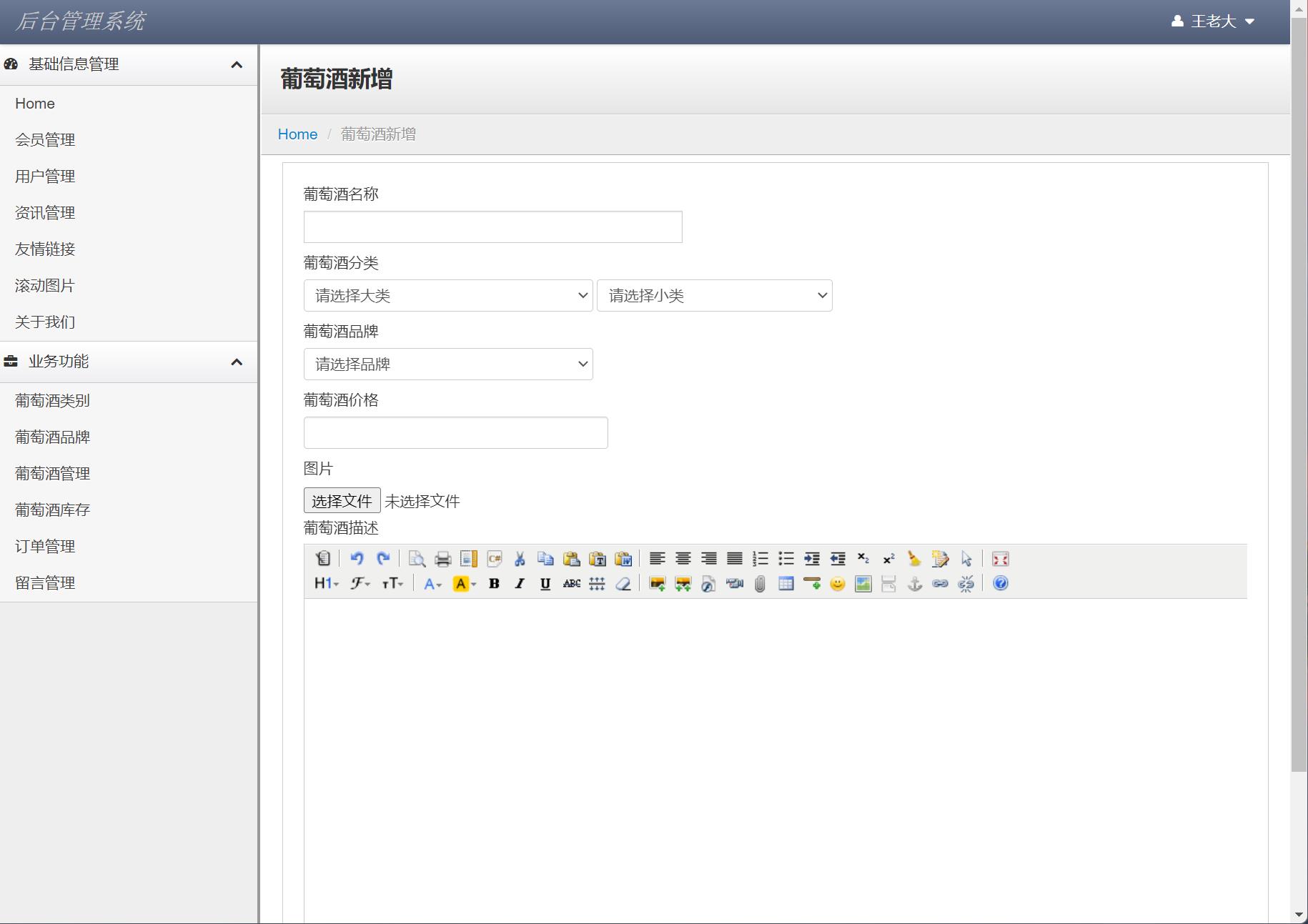Click the undo icon in editor toolbar
Image resolution: width=1308 pixels, height=924 pixels.
(357, 559)
